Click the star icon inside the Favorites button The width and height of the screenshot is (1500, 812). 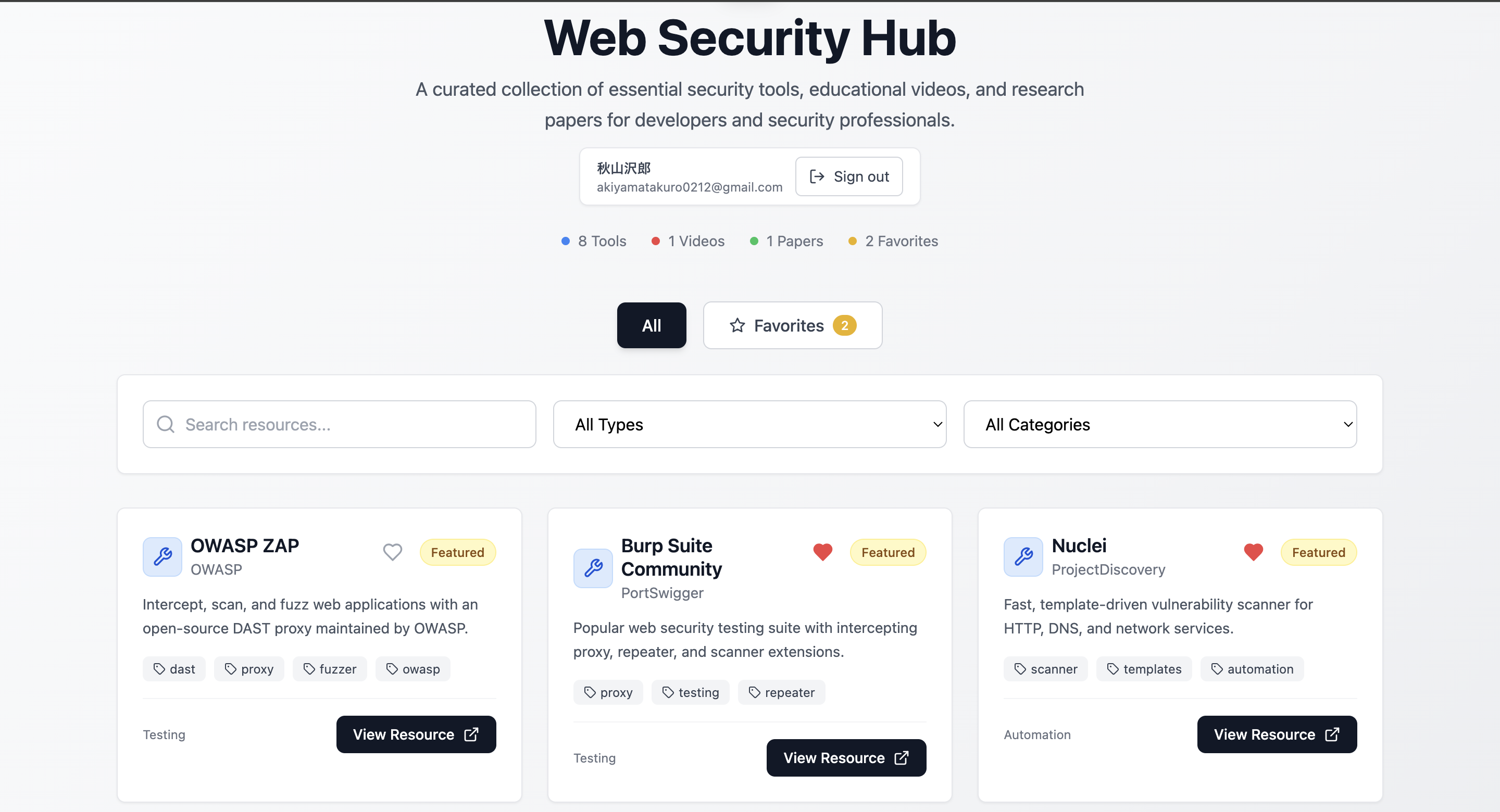737,325
